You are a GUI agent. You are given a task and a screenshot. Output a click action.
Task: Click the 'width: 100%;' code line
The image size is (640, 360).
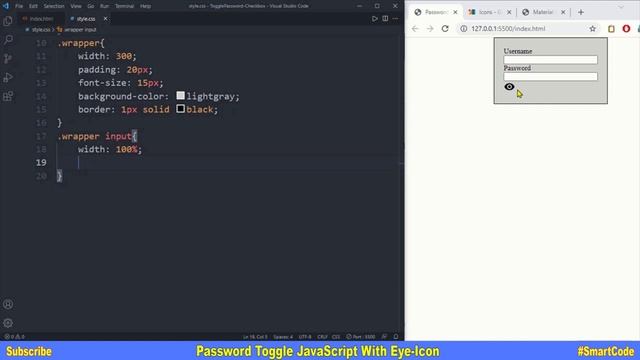[110, 149]
